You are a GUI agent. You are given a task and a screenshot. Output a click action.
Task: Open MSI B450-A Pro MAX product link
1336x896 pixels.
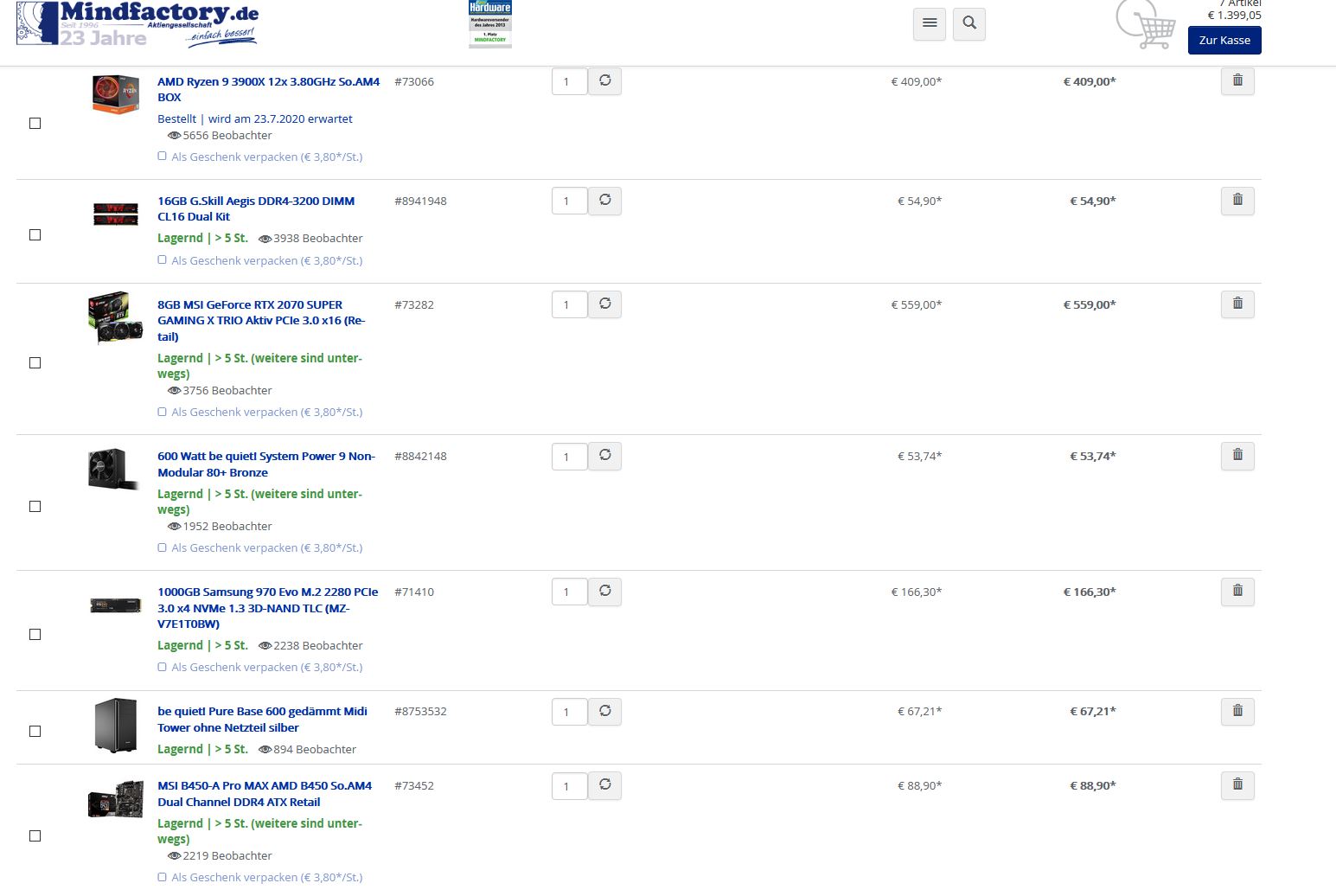coord(265,793)
